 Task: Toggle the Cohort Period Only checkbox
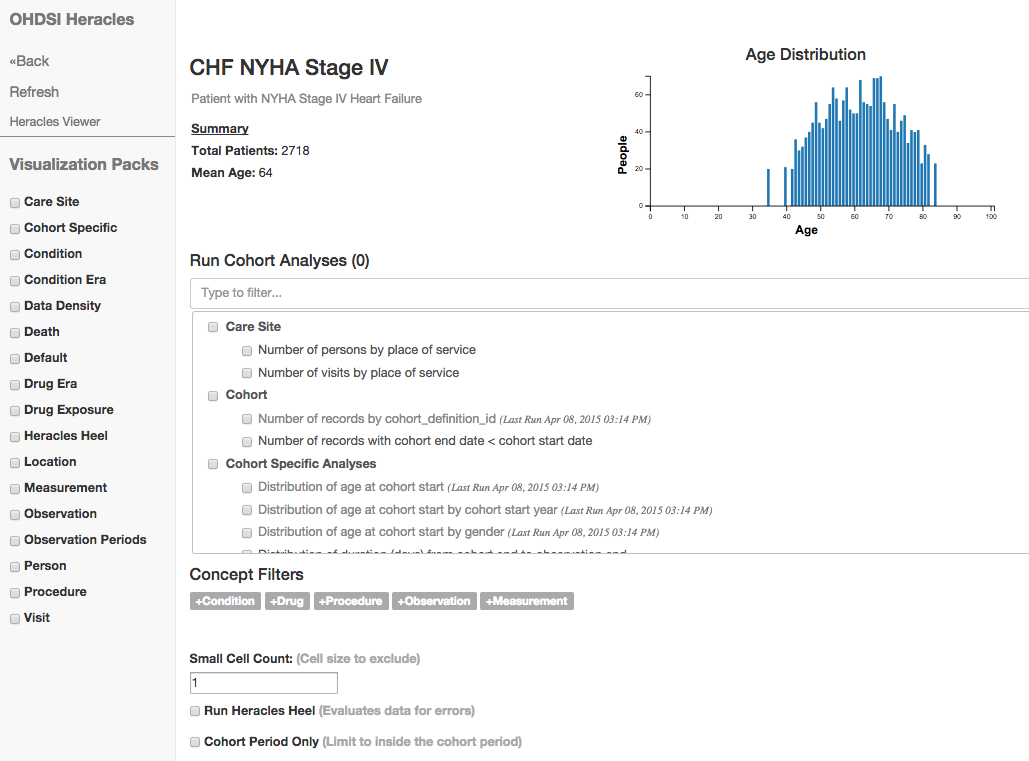click(x=195, y=742)
